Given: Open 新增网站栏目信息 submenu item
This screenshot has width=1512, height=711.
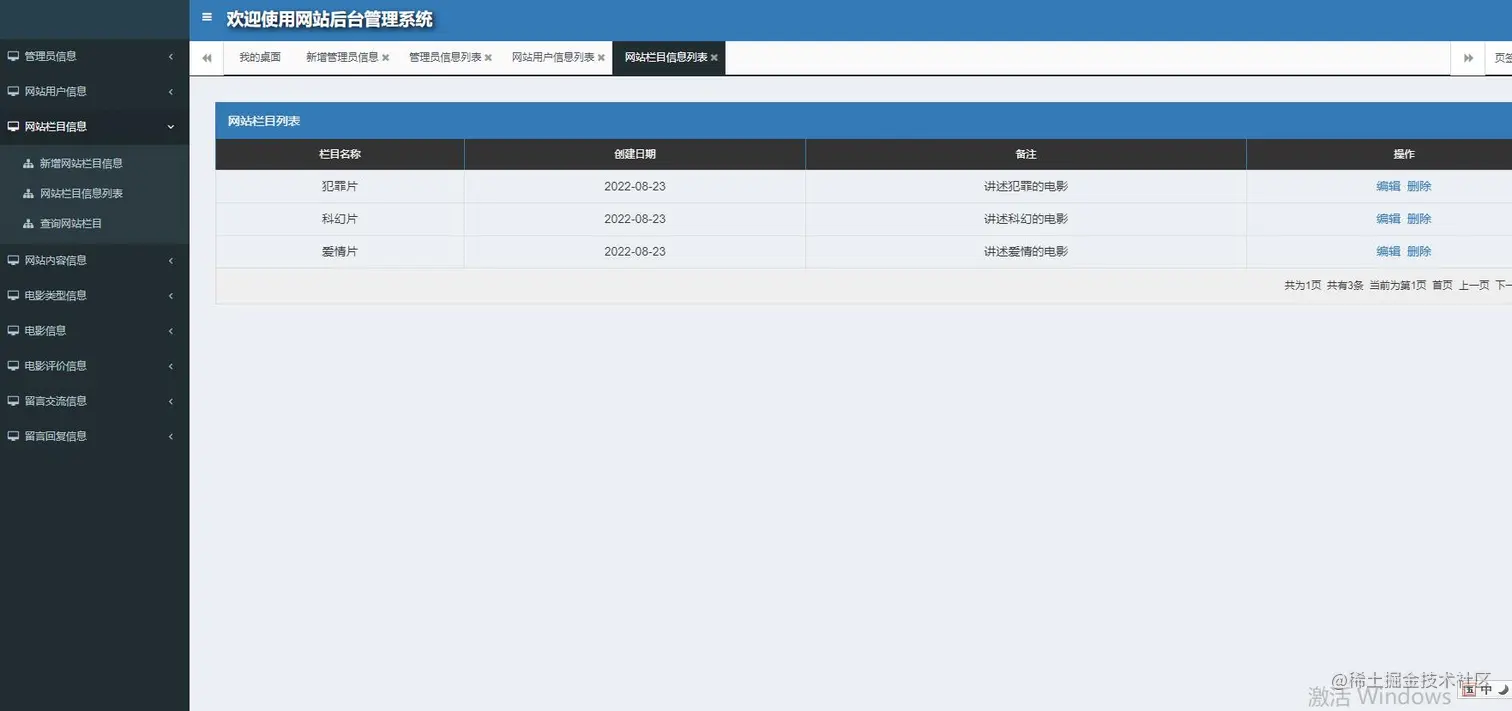Looking at the screenshot, I should [x=81, y=163].
